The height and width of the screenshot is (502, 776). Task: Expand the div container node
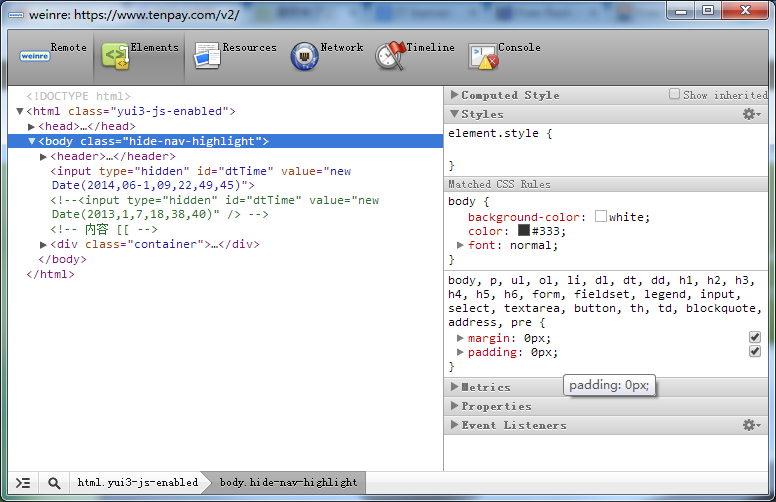tap(43, 245)
